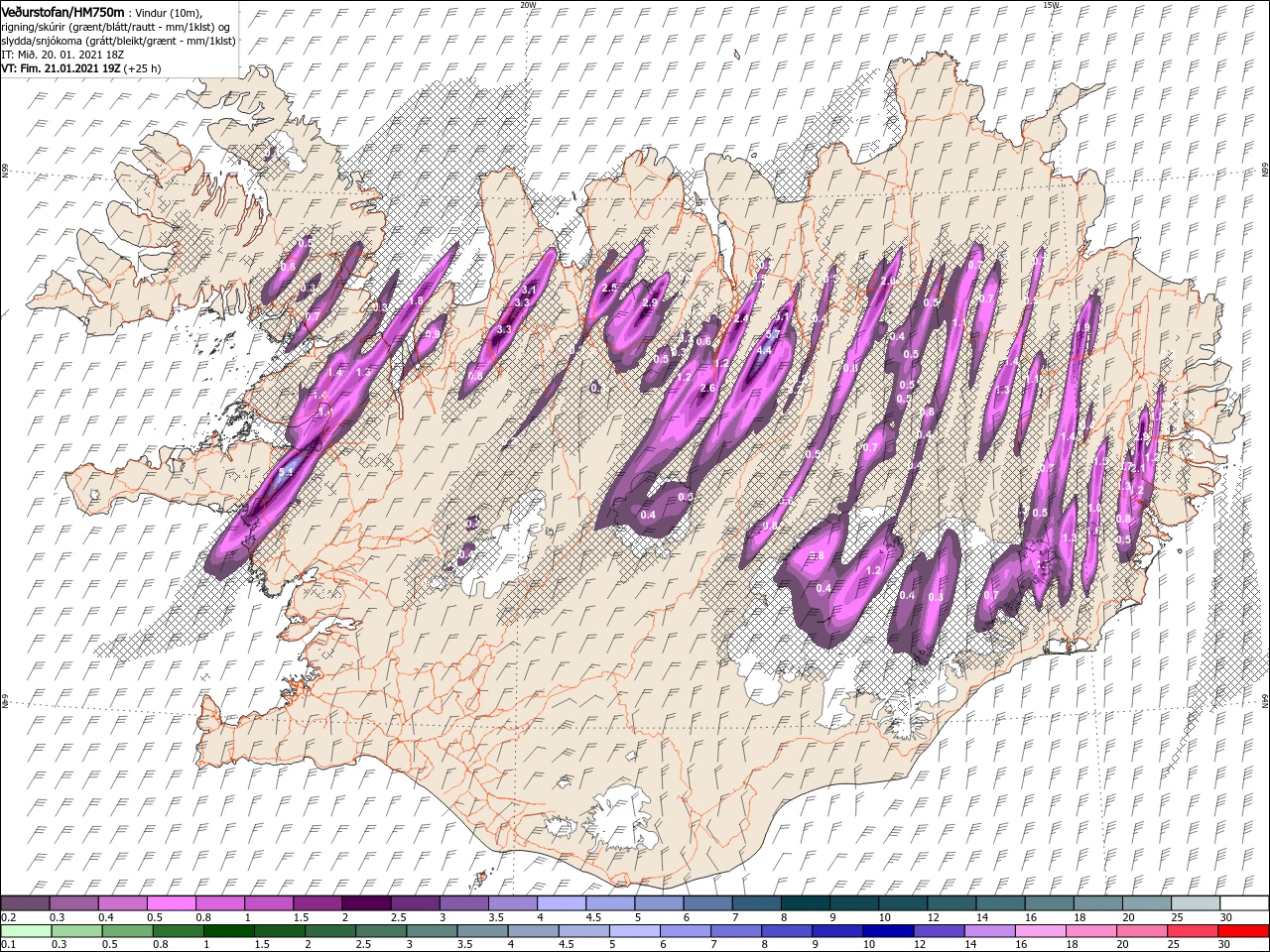The image size is (1270, 952).
Task: Pick snow legend swatch between 0.3 and 0.4
Action: click(x=75, y=904)
